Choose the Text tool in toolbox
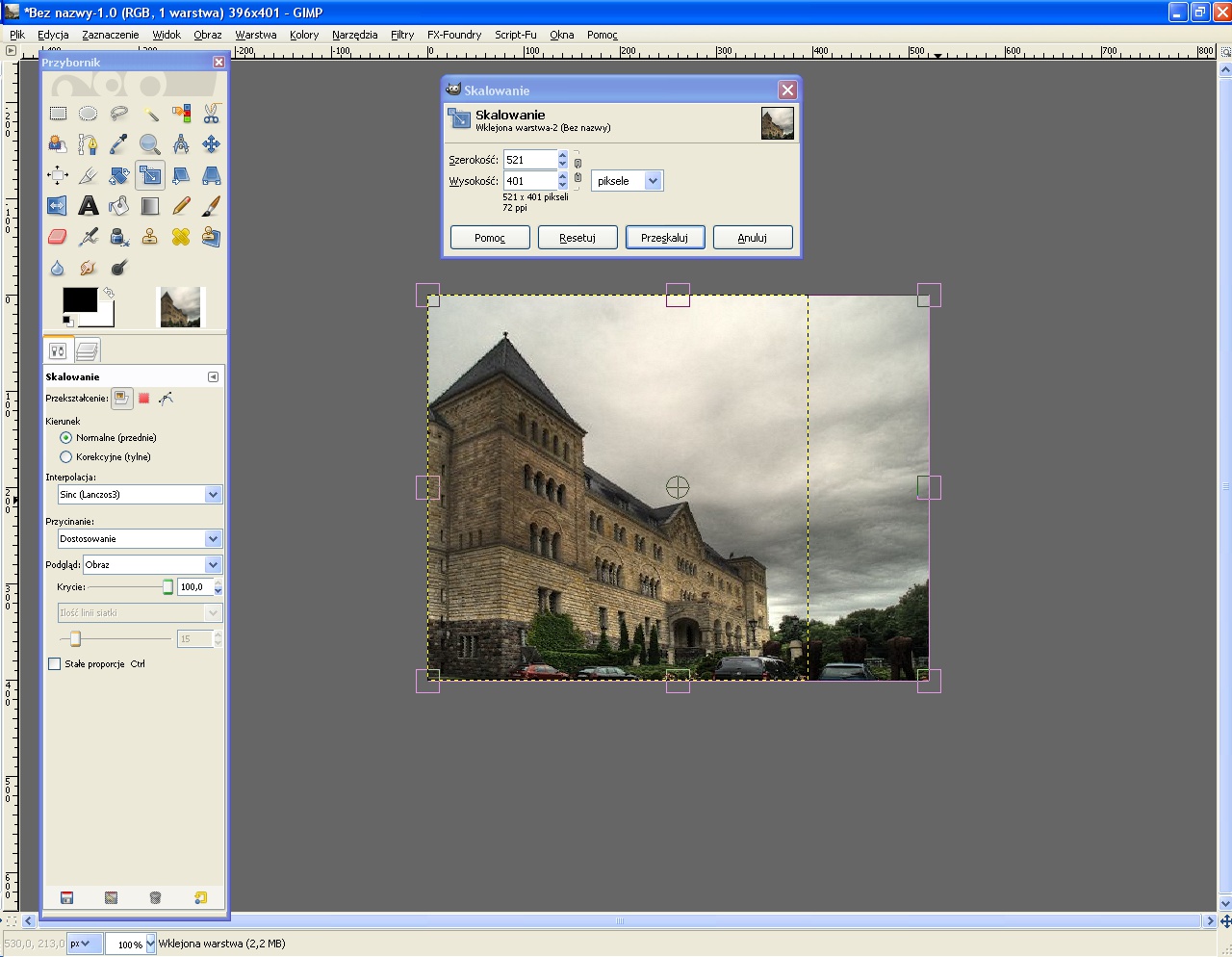This screenshot has width=1232, height=957. (89, 206)
